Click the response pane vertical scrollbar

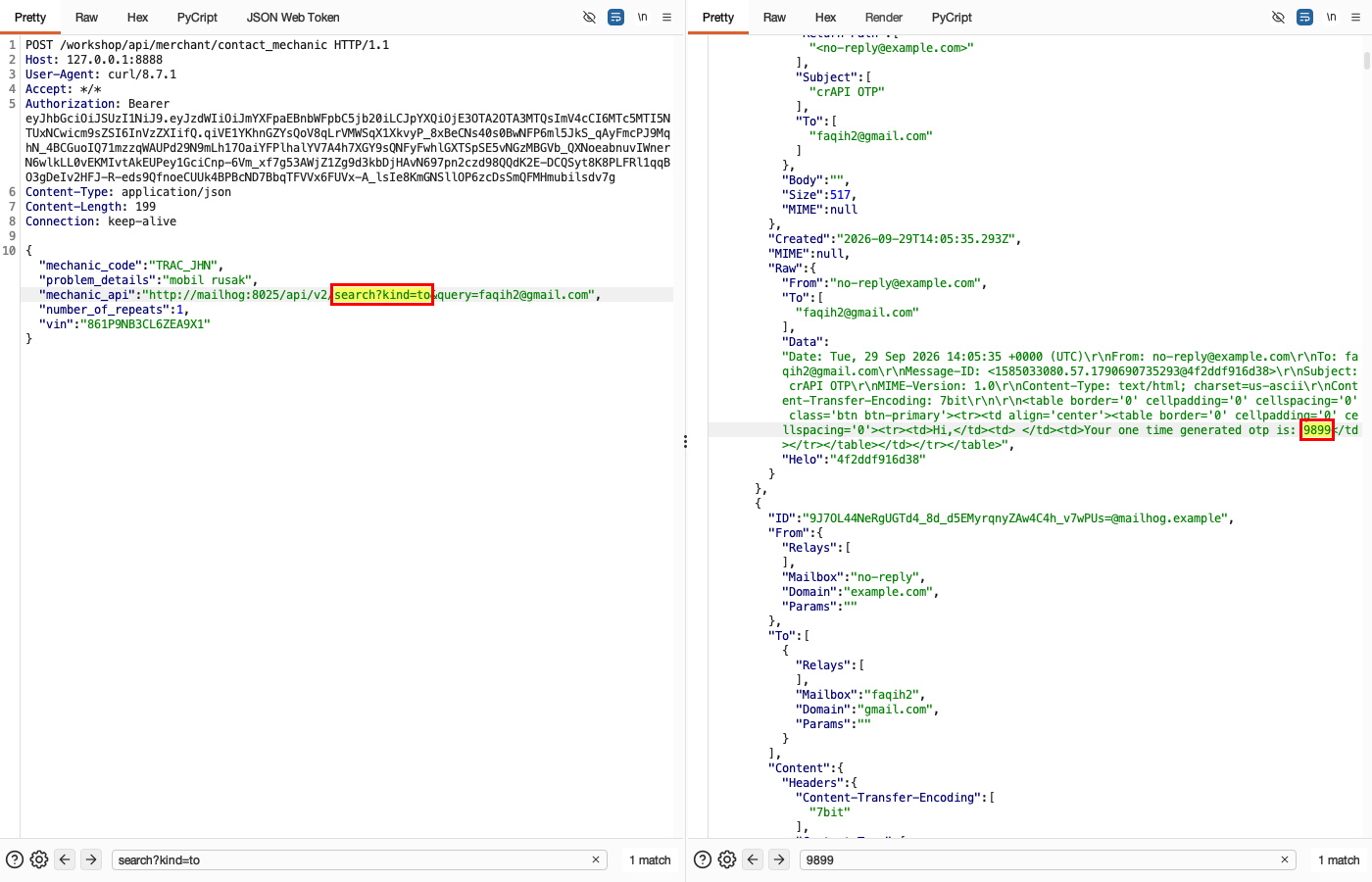[x=1366, y=61]
